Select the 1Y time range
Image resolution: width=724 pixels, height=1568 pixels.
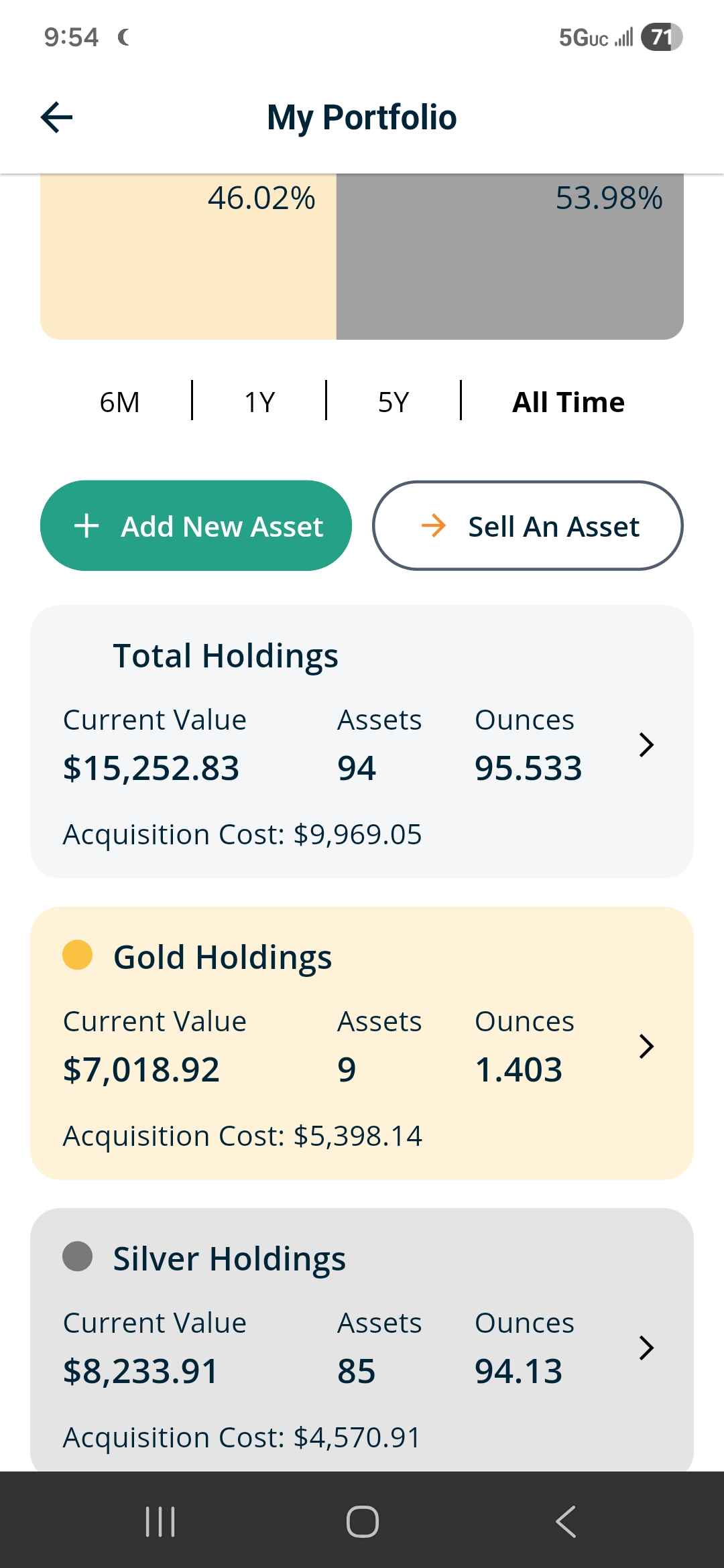point(259,402)
